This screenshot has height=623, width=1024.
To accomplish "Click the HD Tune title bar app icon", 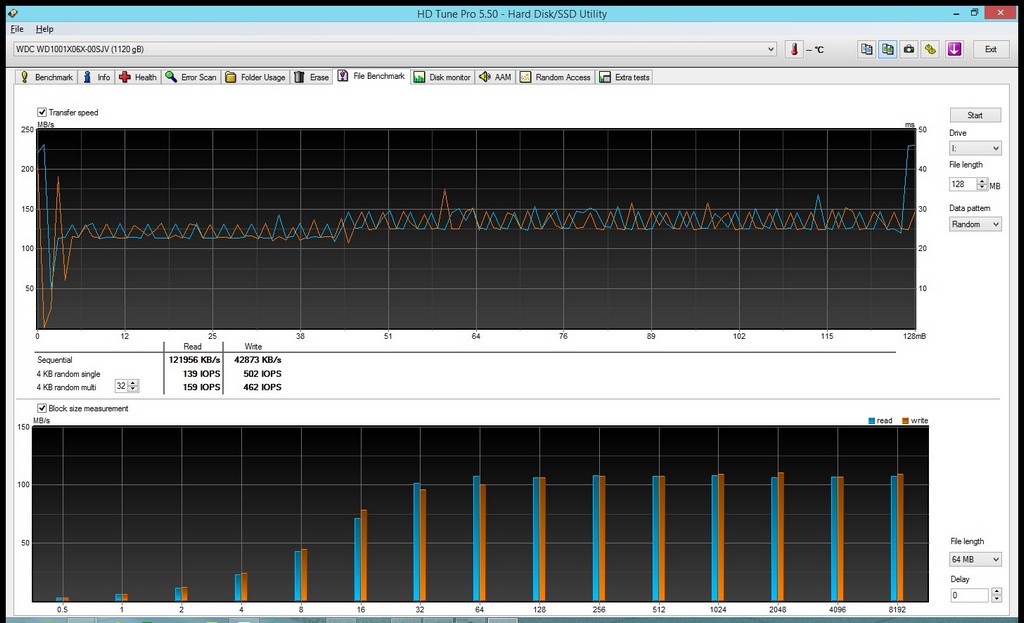I will [x=12, y=13].
